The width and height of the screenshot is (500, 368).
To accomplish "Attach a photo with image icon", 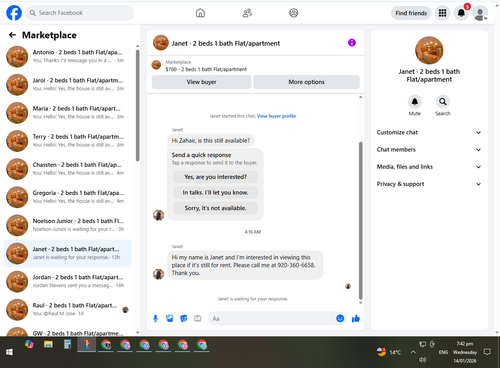I will [170, 318].
